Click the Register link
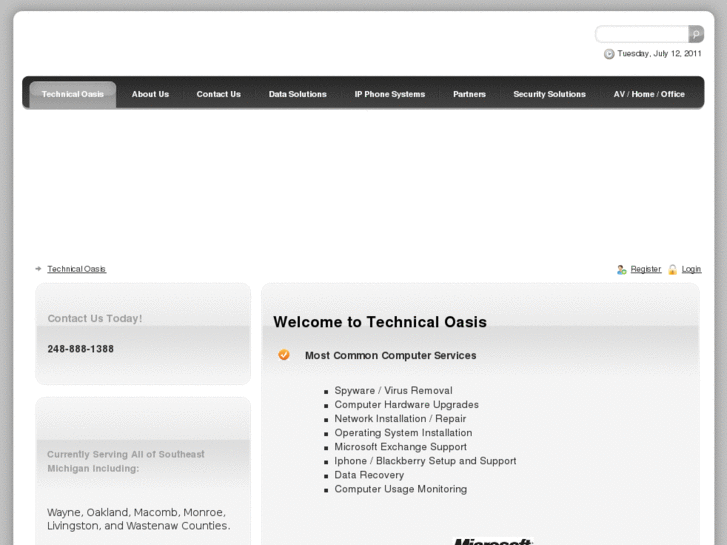727x545 pixels. [646, 269]
